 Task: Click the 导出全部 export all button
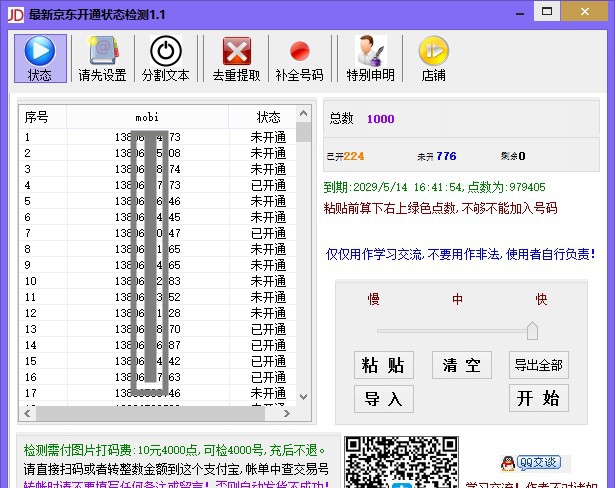click(x=538, y=365)
